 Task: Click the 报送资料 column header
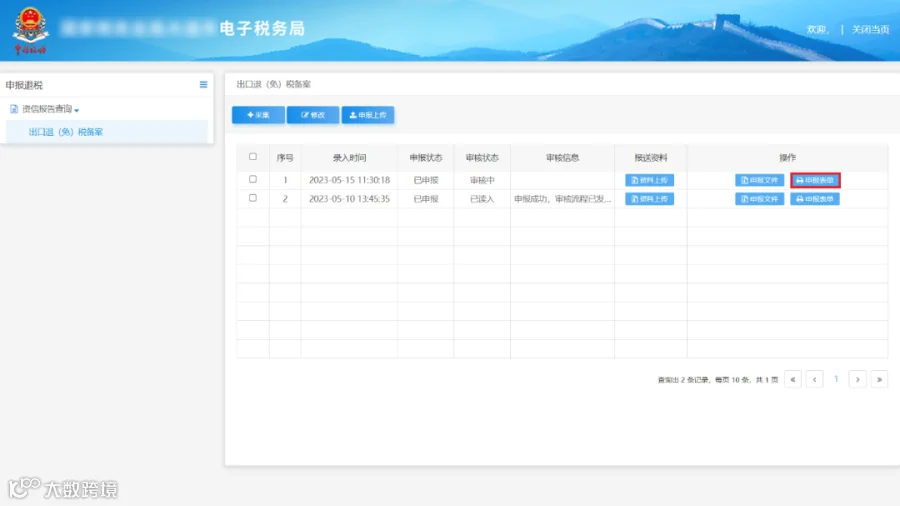tap(650, 158)
